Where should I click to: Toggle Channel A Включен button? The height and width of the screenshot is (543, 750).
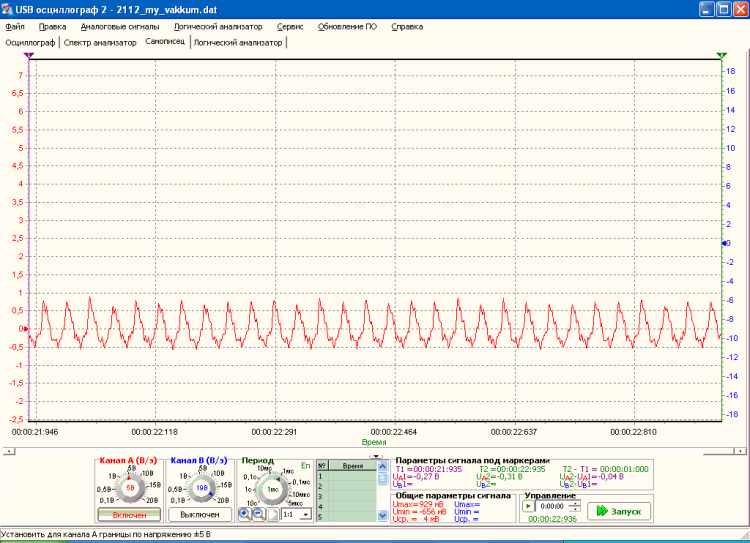point(129,515)
